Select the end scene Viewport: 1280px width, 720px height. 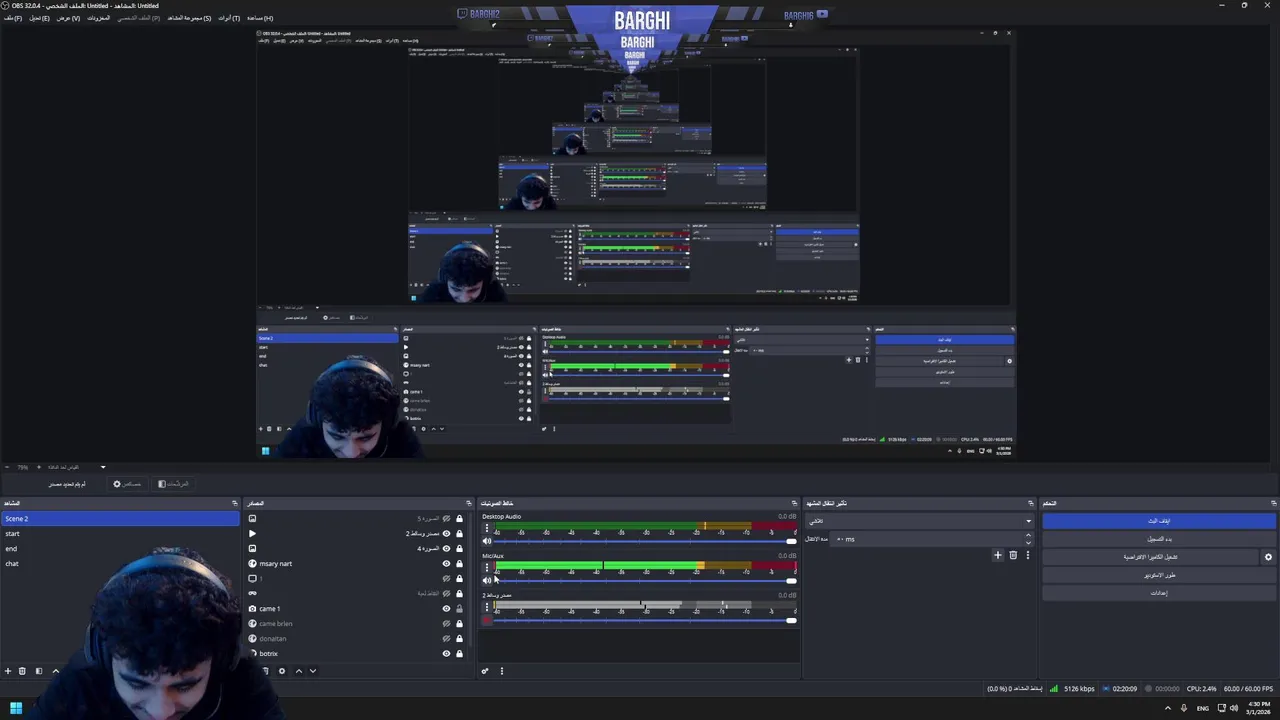120,549
